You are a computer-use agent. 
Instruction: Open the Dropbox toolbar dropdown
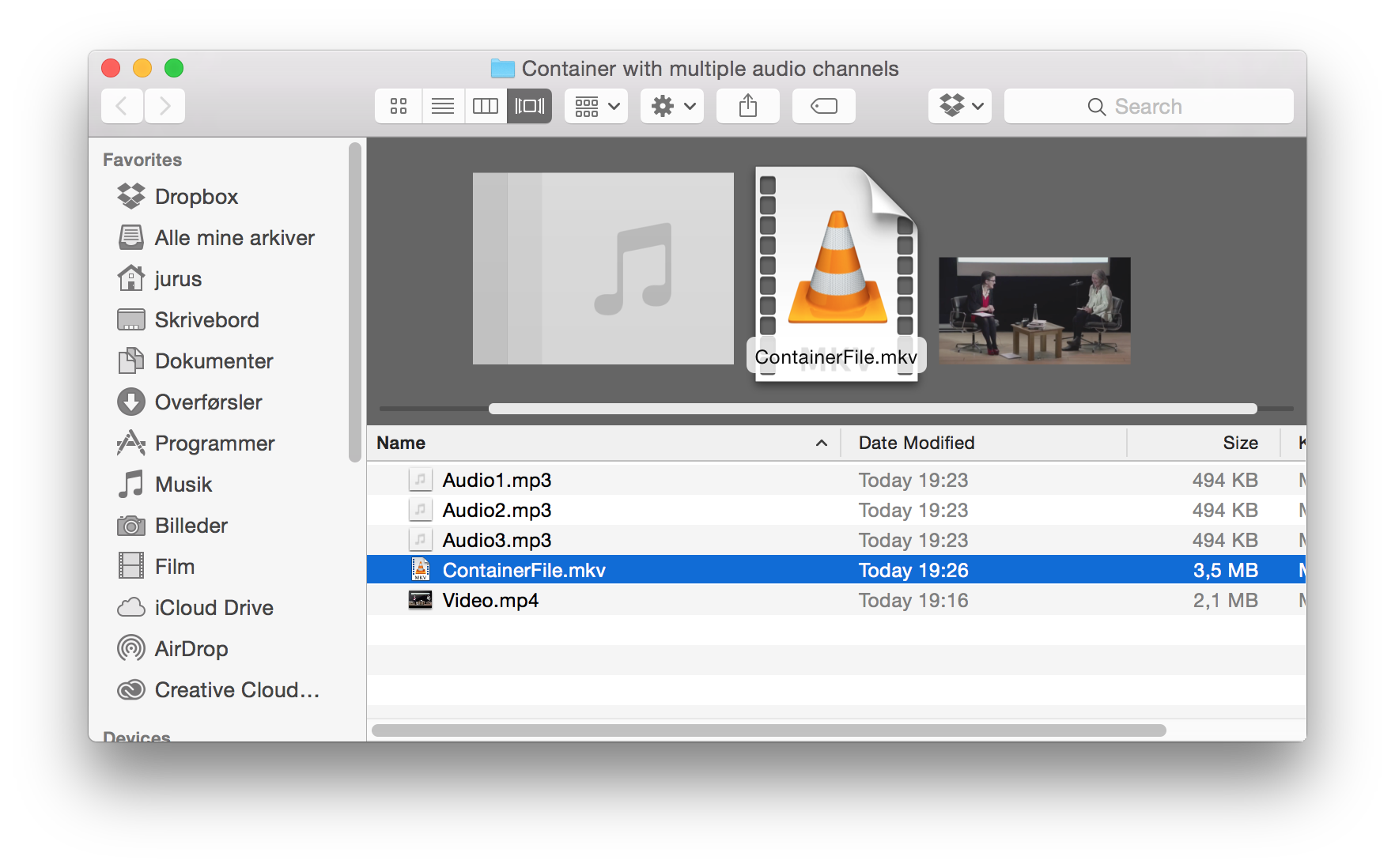pyautogui.click(x=960, y=106)
